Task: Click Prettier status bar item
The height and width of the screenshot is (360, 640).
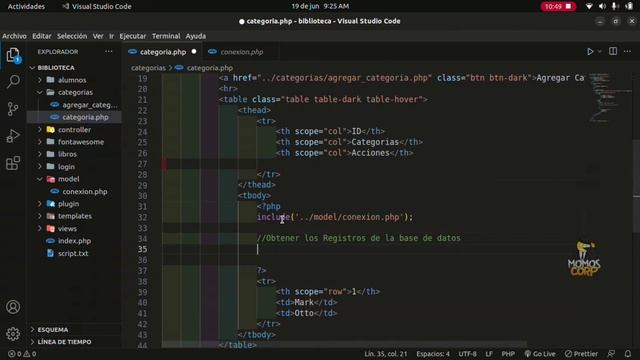Action: tap(581, 354)
